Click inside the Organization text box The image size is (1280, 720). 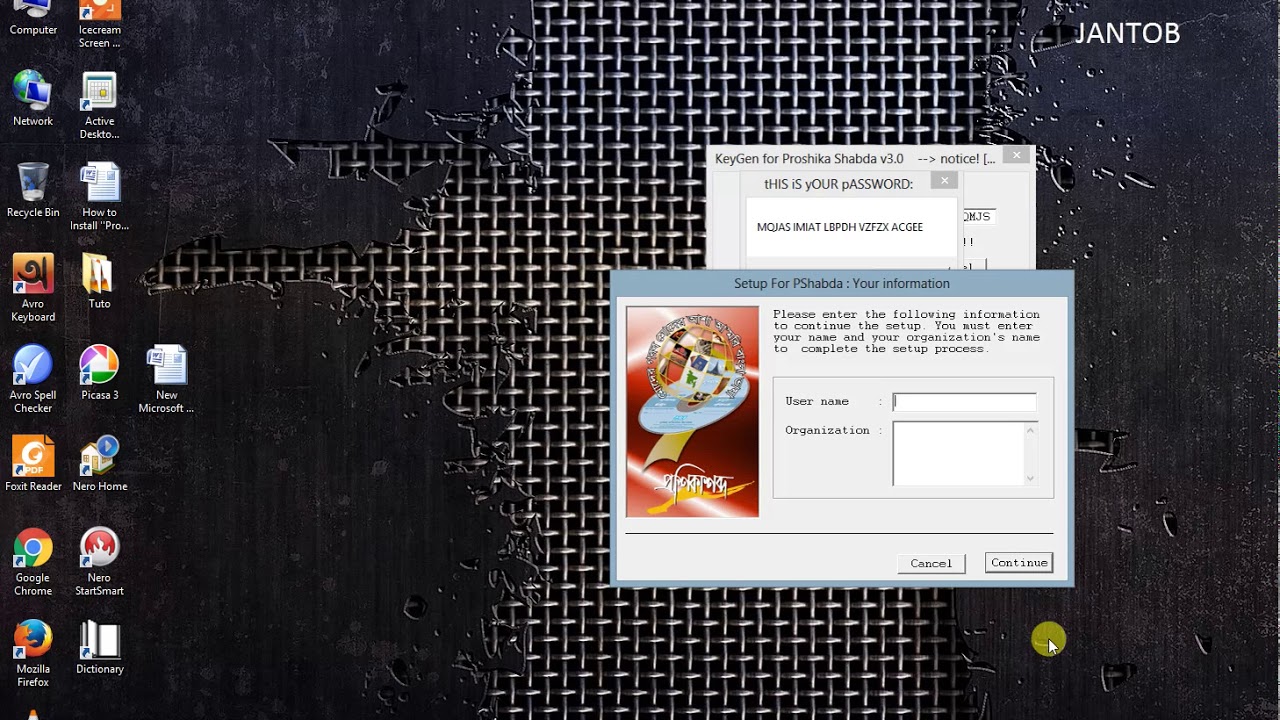point(958,453)
